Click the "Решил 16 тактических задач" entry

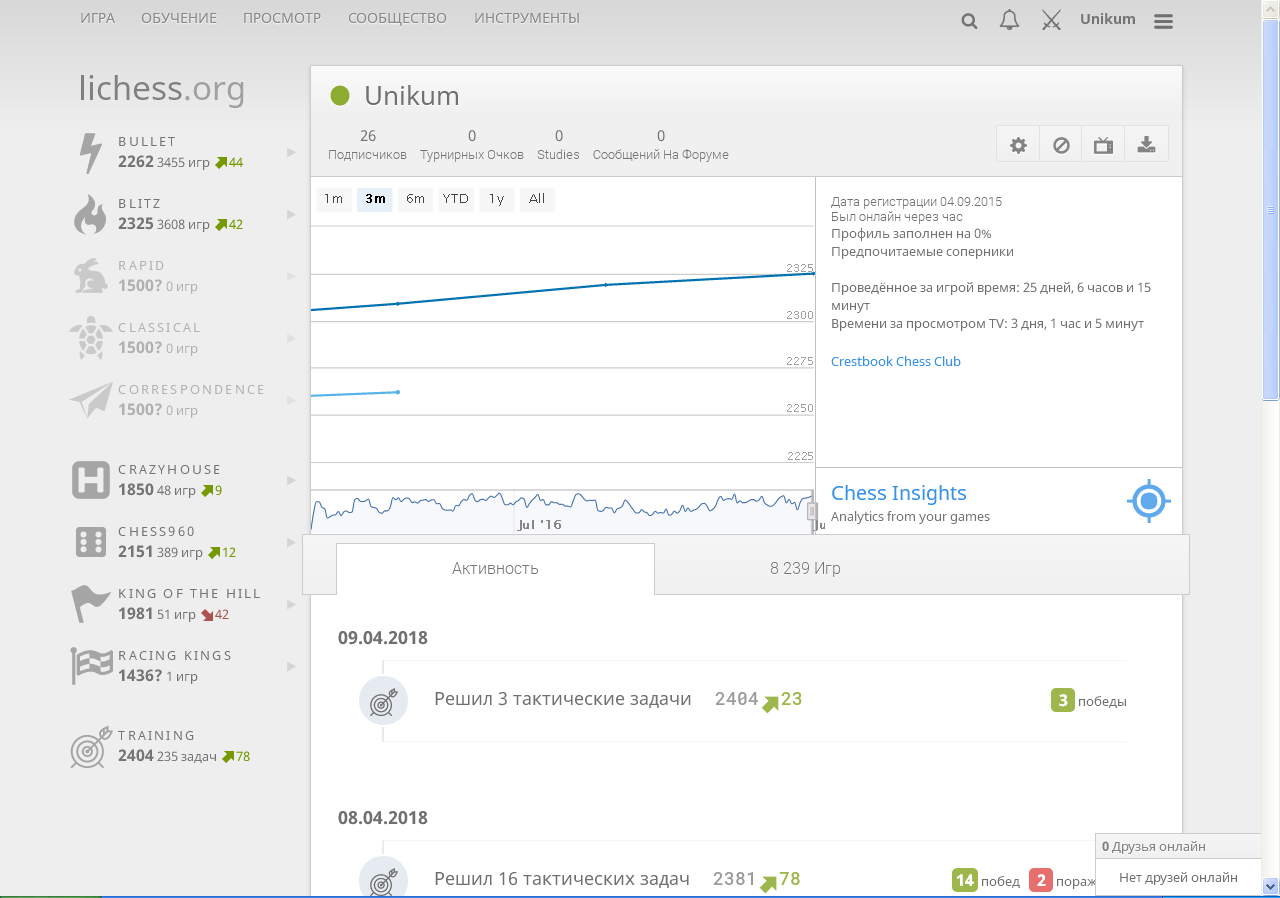tap(562, 879)
